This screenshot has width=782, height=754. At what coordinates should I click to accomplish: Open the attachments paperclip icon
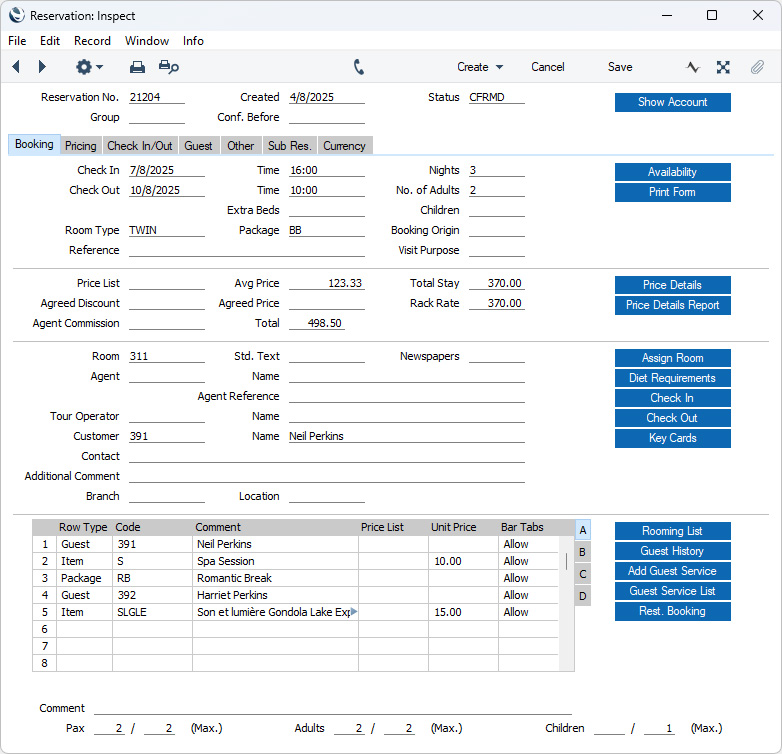pos(757,67)
